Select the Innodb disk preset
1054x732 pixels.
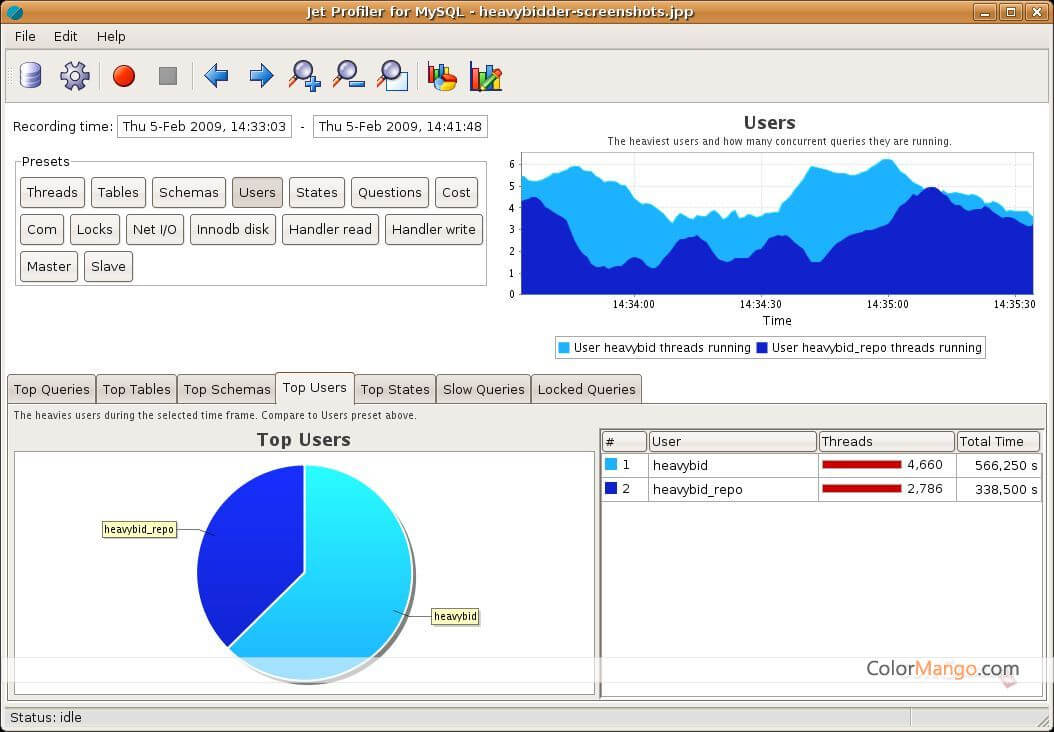(x=233, y=230)
